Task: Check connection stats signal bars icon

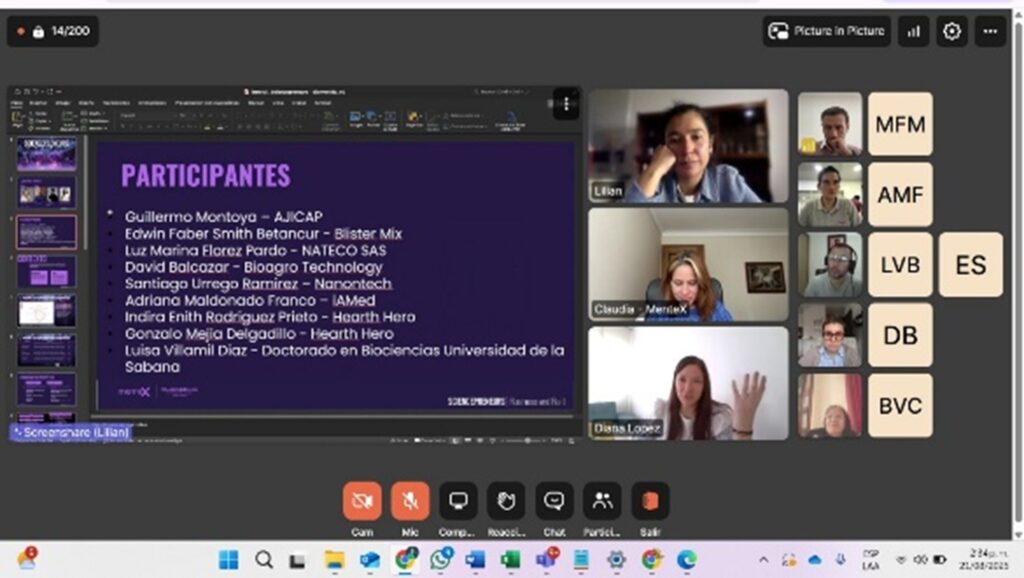Action: [913, 31]
